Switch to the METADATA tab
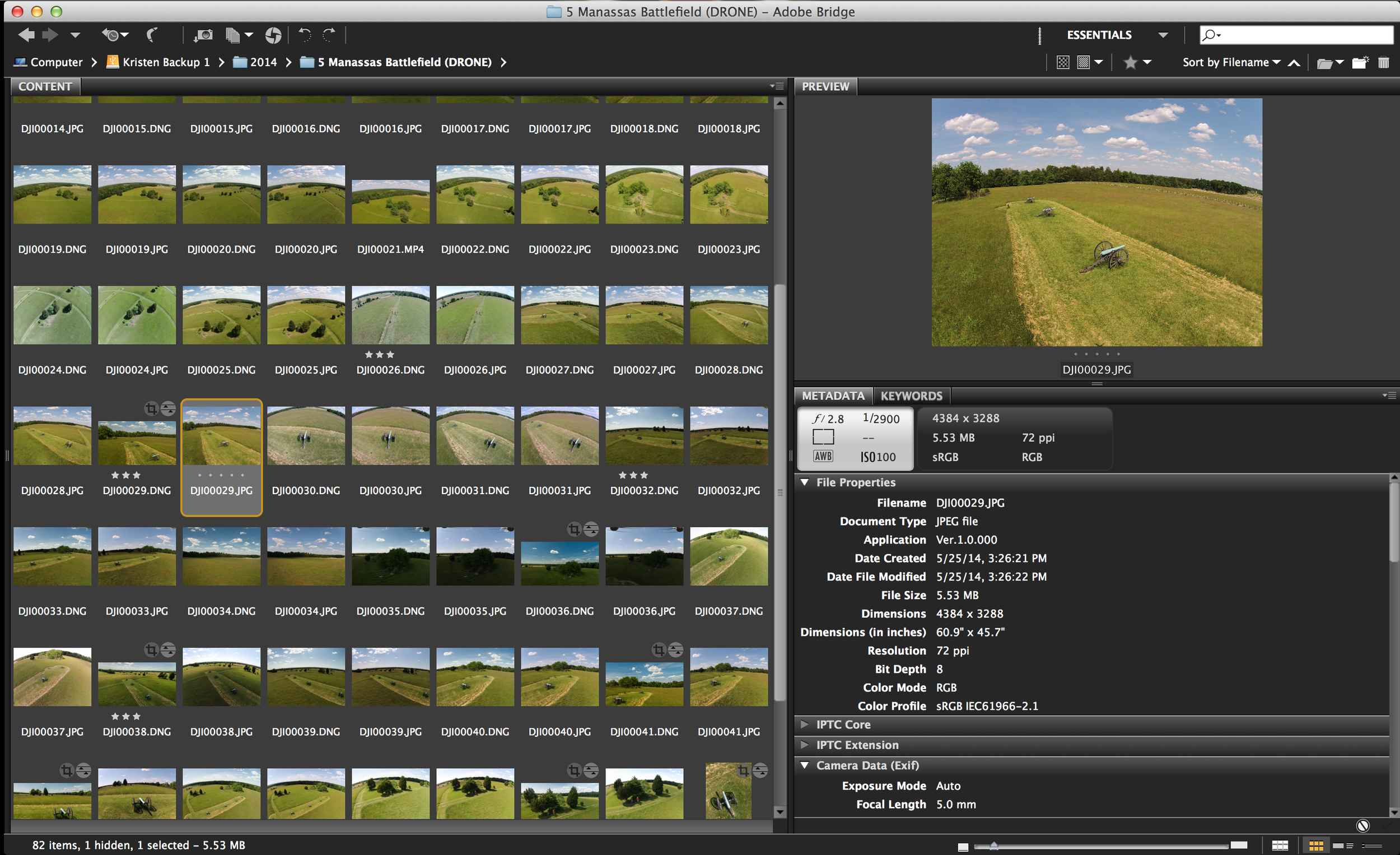The height and width of the screenshot is (855, 1400). point(833,396)
